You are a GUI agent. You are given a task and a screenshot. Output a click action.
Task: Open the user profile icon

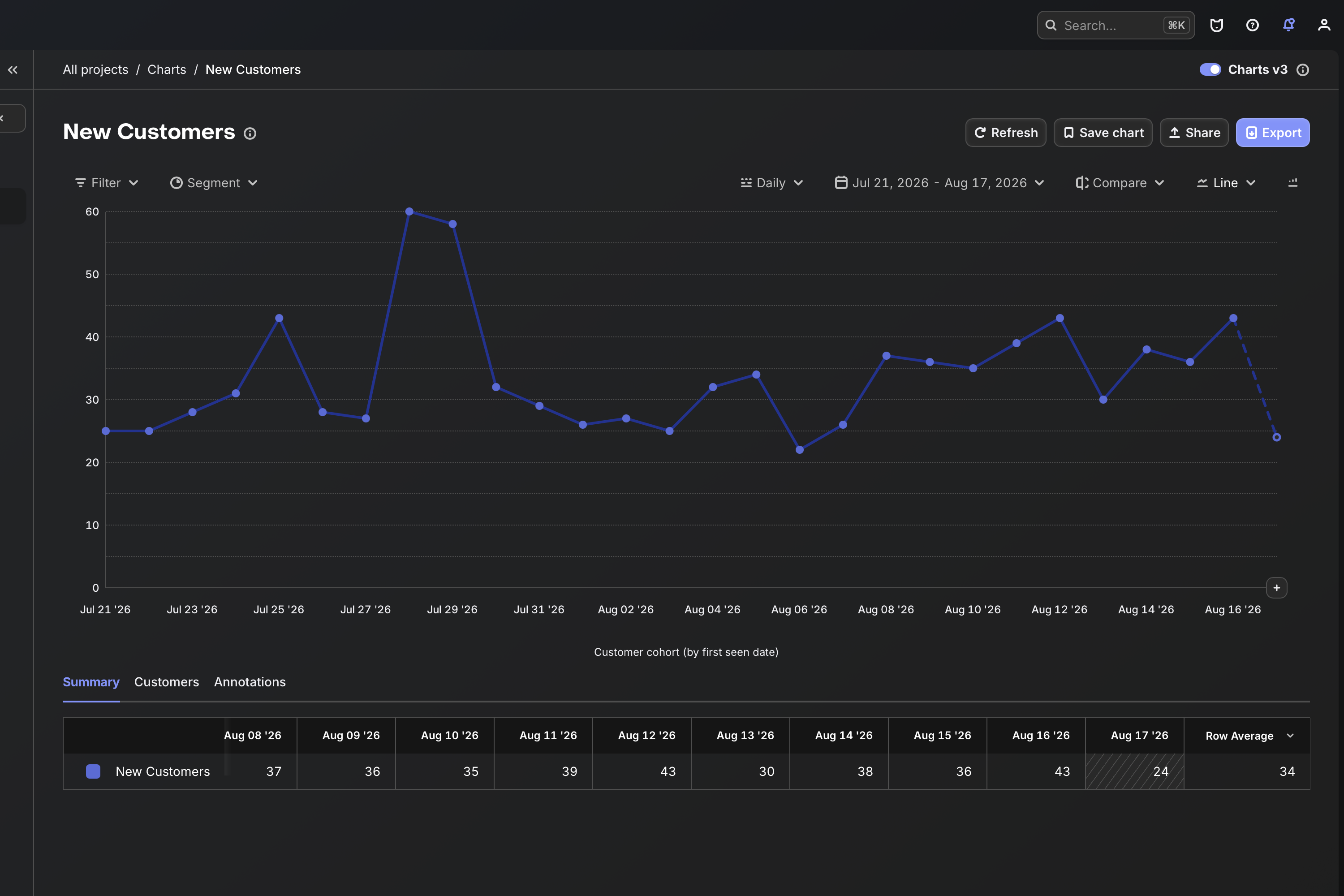1324,25
